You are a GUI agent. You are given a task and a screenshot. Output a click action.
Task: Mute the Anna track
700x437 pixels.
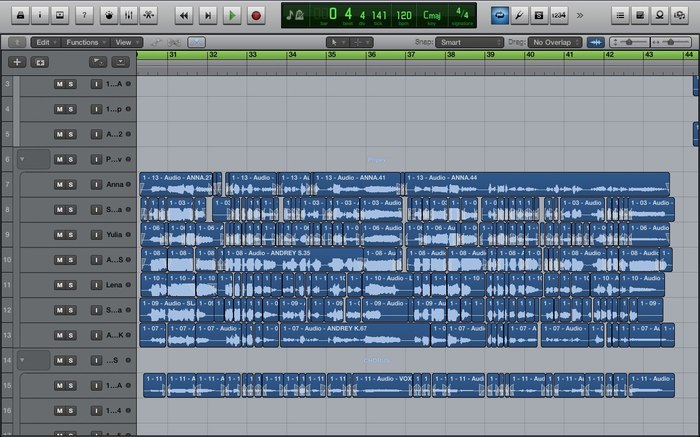click(x=59, y=184)
